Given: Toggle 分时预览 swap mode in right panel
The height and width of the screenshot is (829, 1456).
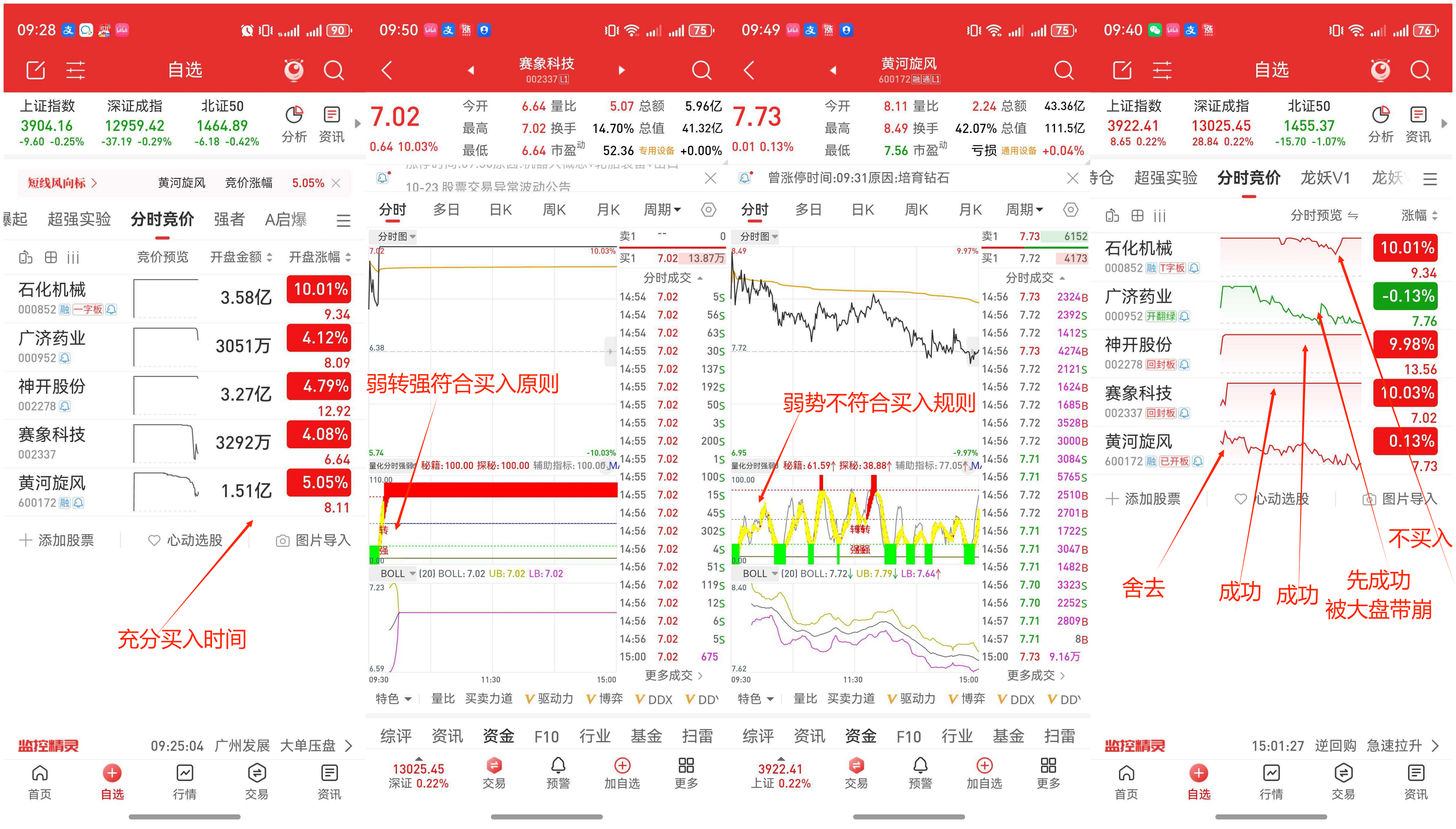Looking at the screenshot, I should [1352, 215].
